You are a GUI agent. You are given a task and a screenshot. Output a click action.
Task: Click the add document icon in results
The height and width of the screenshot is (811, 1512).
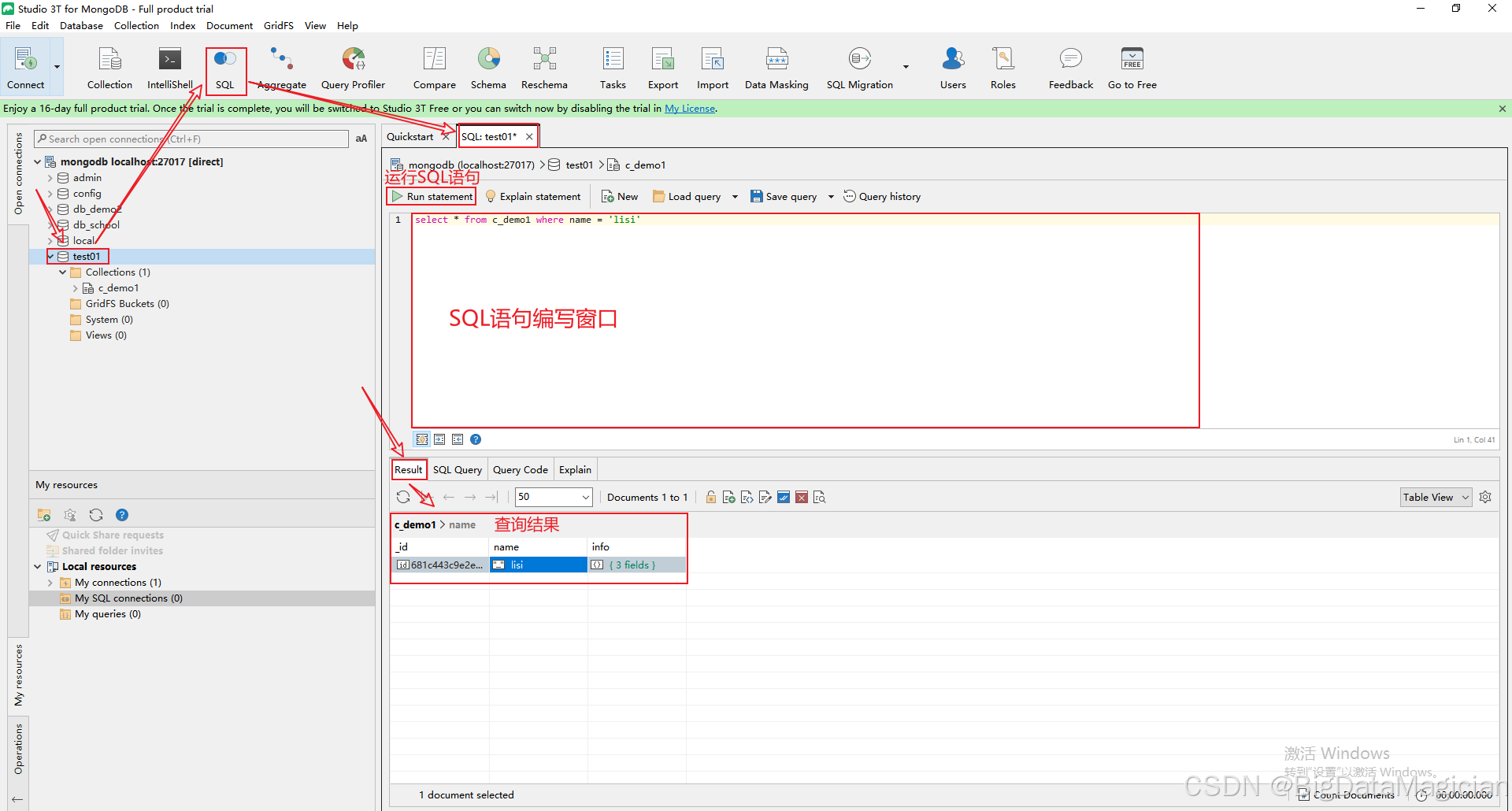pyautogui.click(x=729, y=497)
